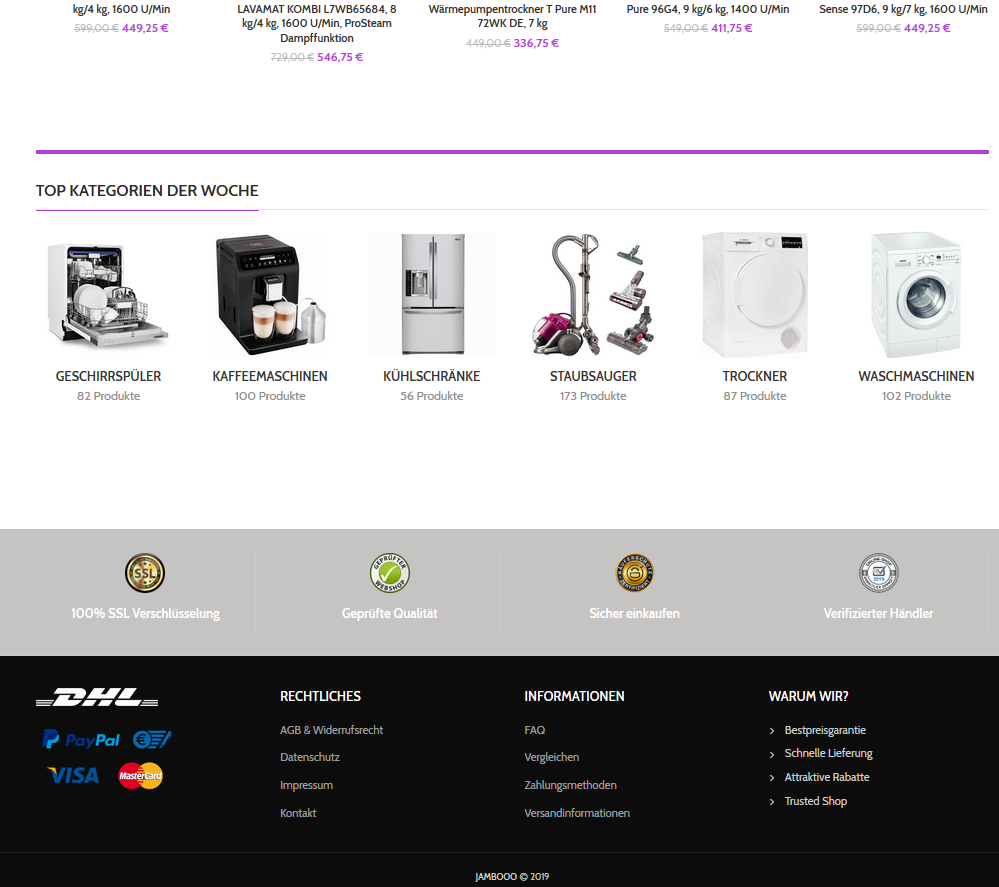Screen dimensions: 999x887
Task: Click the Bestpreisgarantie chevron item
Action: point(817,730)
